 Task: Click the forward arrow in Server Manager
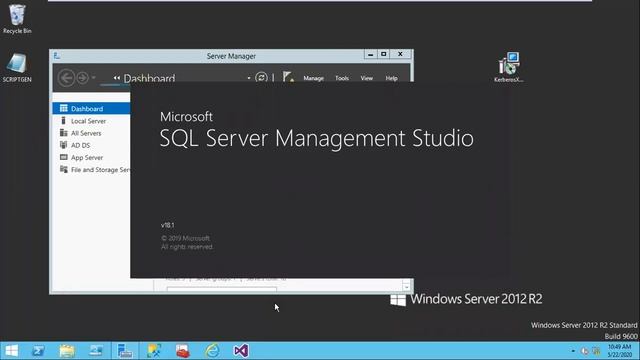click(82, 78)
